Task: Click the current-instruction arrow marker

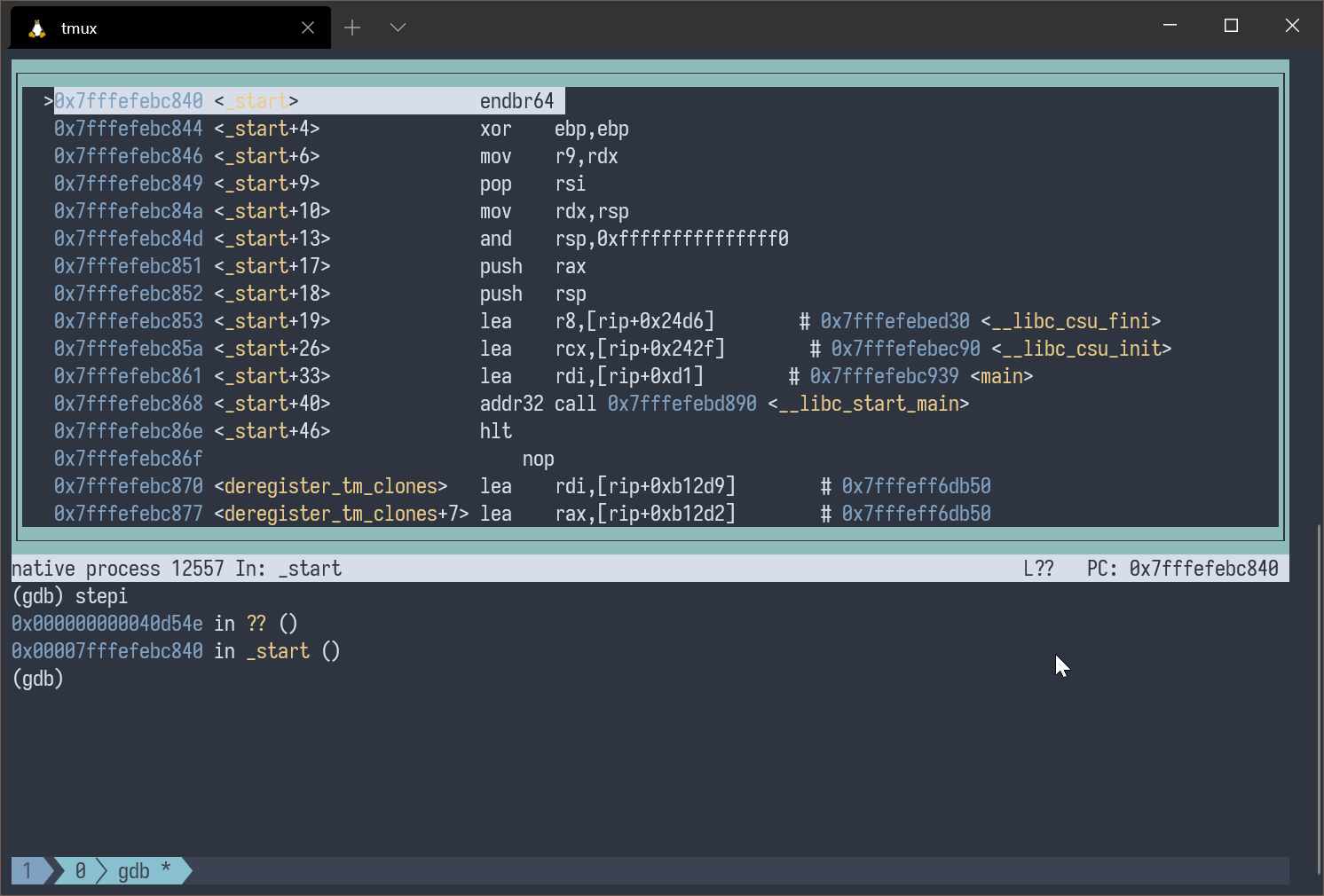Action: 48,101
